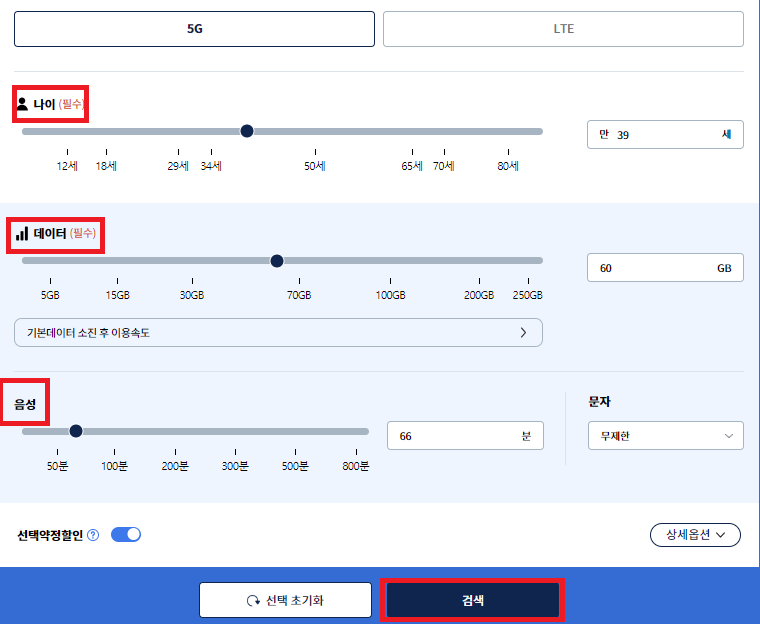Click the 음성 section label

coord(25,404)
